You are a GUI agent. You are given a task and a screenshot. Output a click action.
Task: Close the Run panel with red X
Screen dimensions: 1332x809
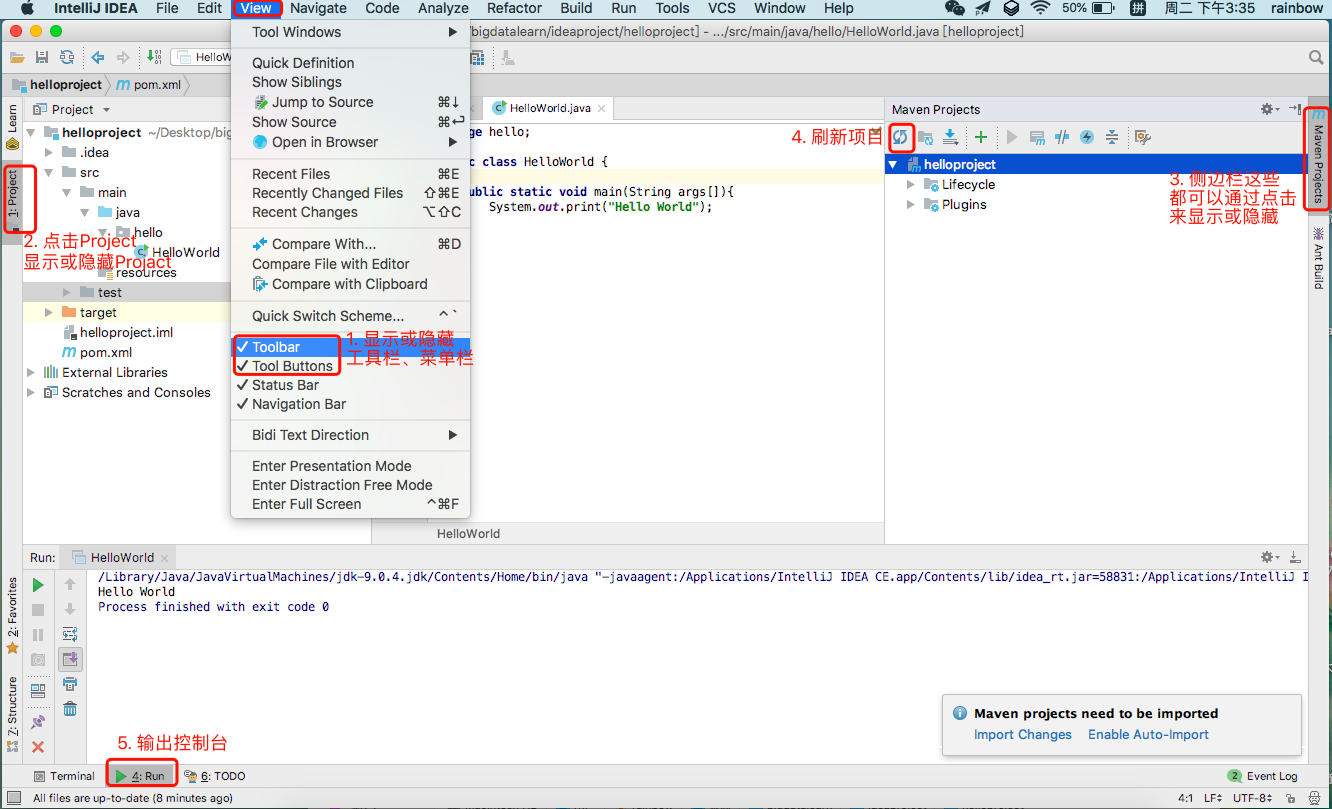tap(38, 747)
